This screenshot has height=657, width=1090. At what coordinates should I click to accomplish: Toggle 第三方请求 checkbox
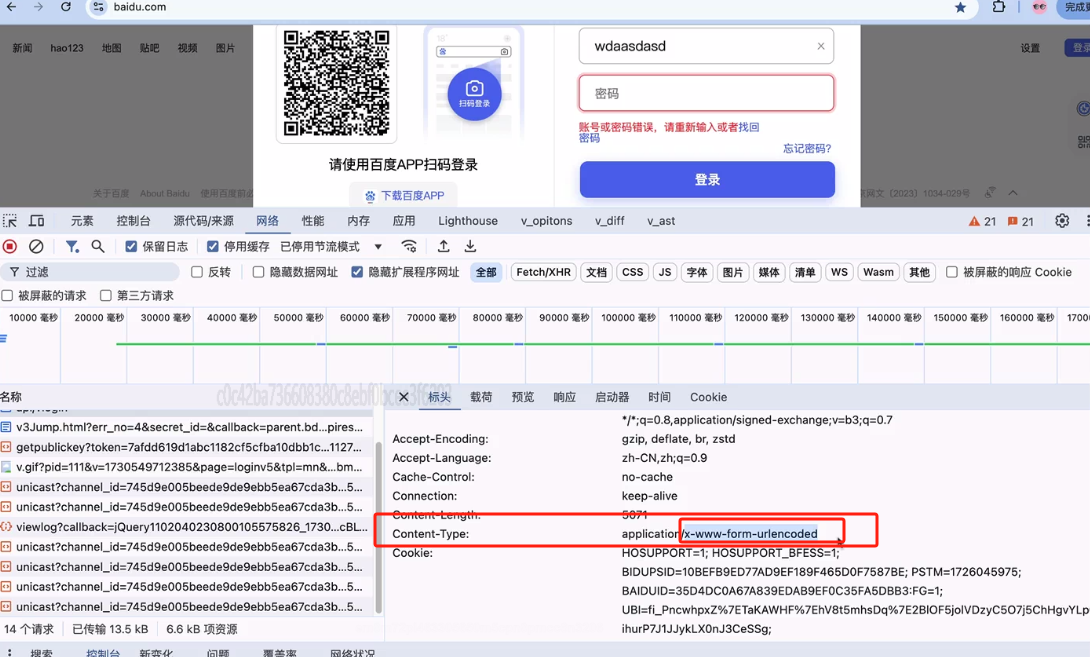106,295
